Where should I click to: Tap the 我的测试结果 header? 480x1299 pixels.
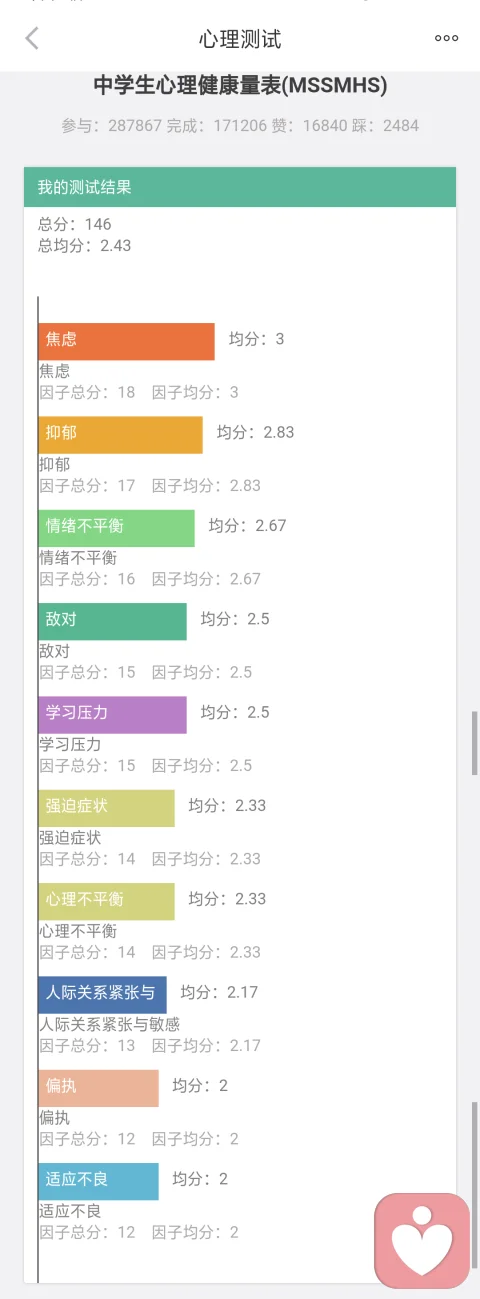(x=240, y=187)
